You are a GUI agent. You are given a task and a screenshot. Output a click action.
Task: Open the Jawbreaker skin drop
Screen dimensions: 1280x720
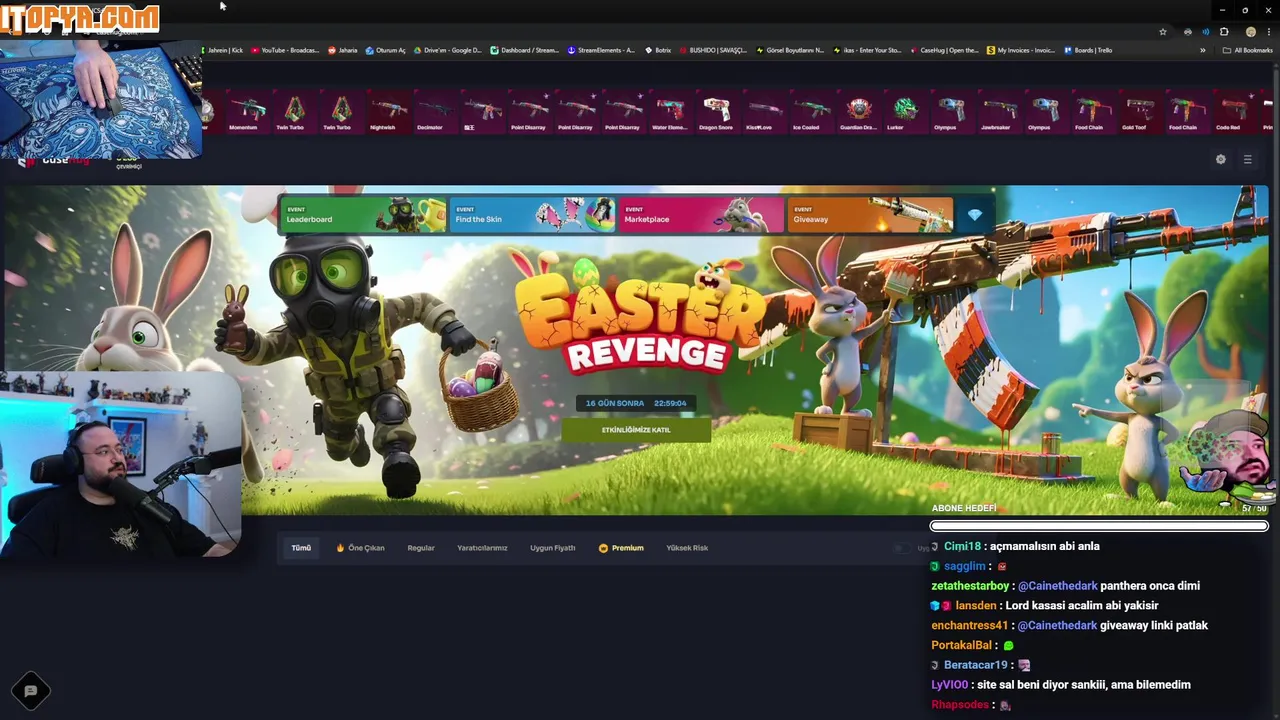pos(999,112)
